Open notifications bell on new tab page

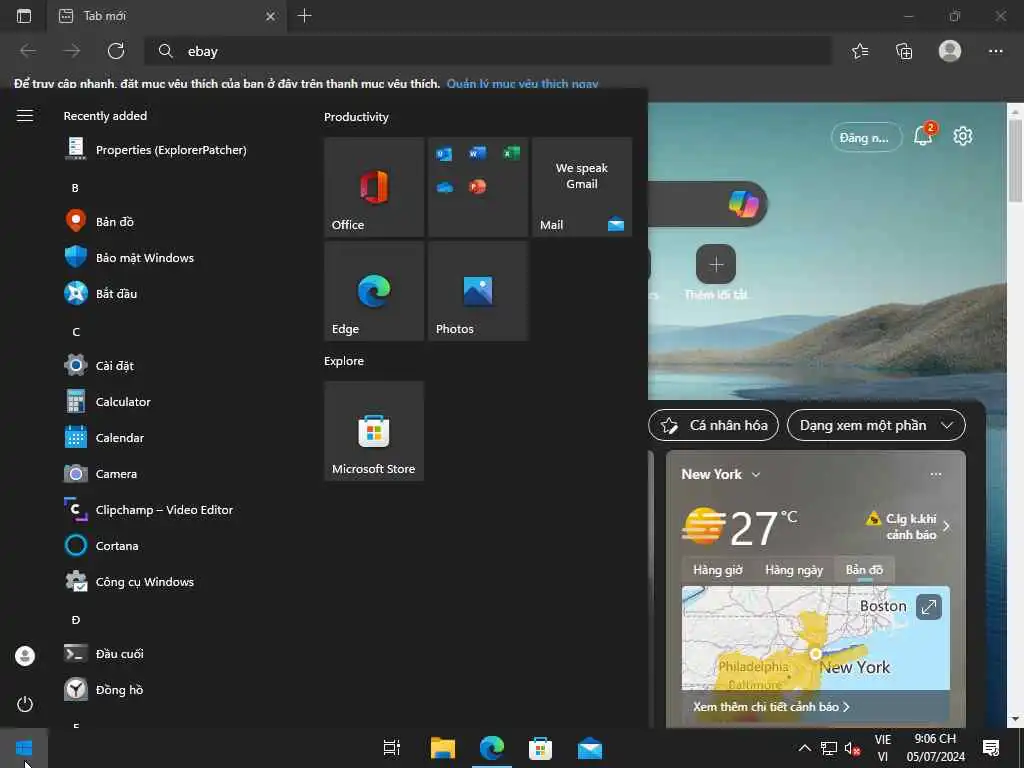[923, 135]
